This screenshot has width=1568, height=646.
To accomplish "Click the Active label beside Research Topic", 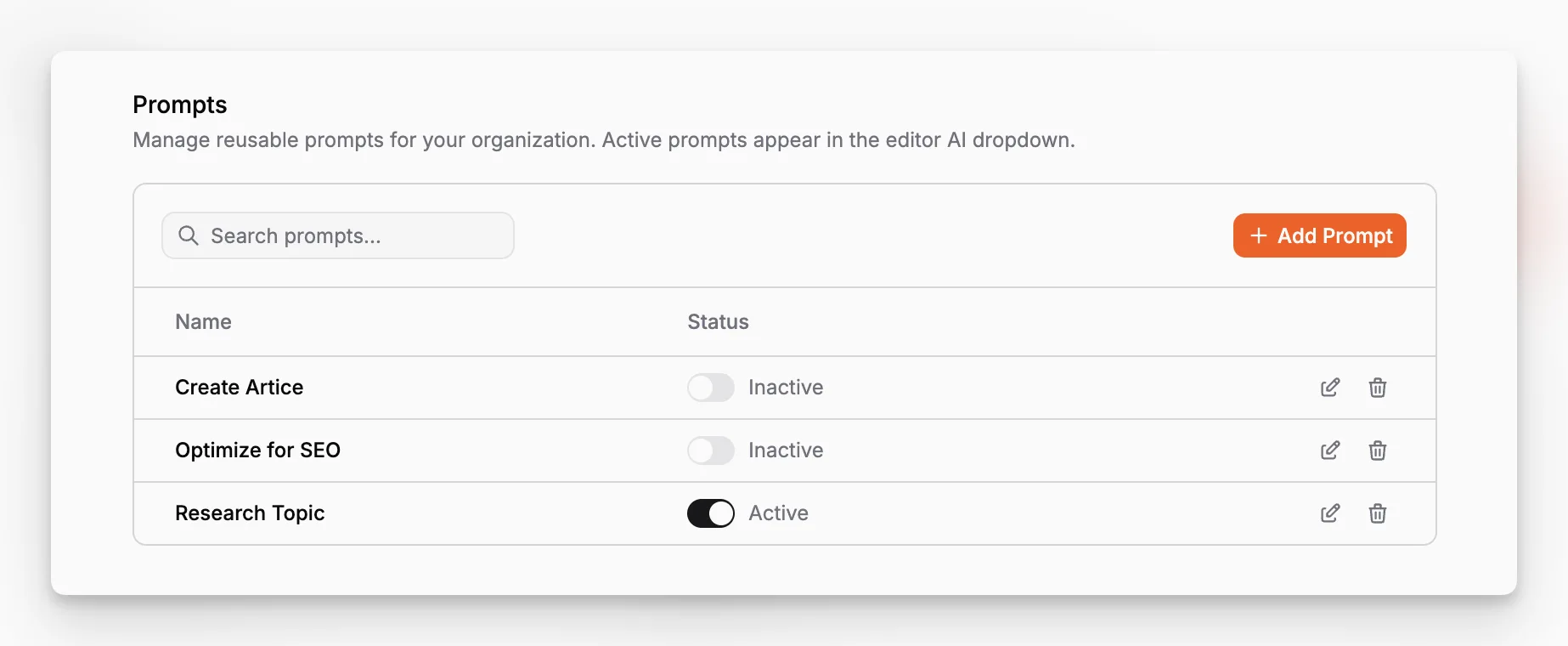I will (x=778, y=513).
